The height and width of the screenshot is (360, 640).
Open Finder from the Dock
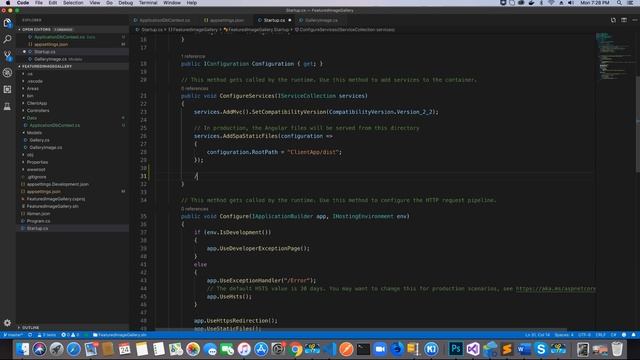(x=22, y=349)
